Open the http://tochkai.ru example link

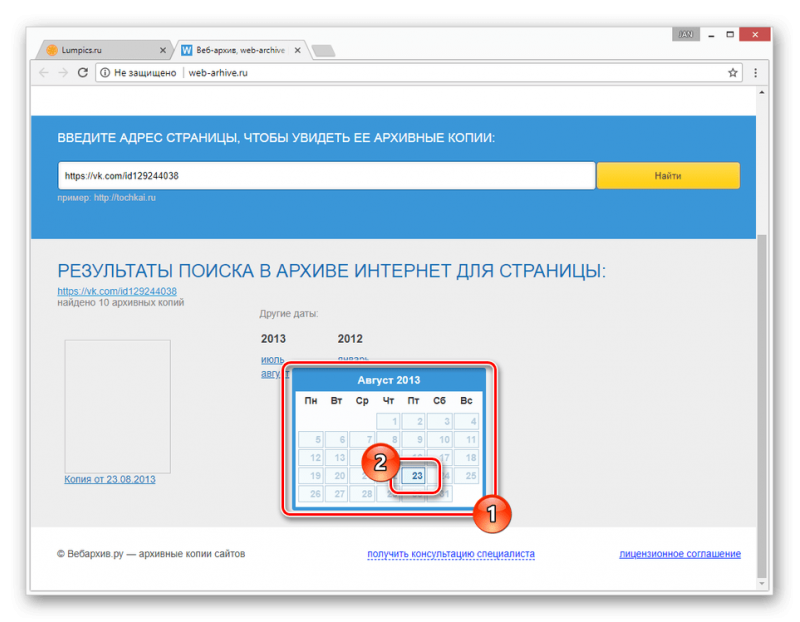(124, 197)
